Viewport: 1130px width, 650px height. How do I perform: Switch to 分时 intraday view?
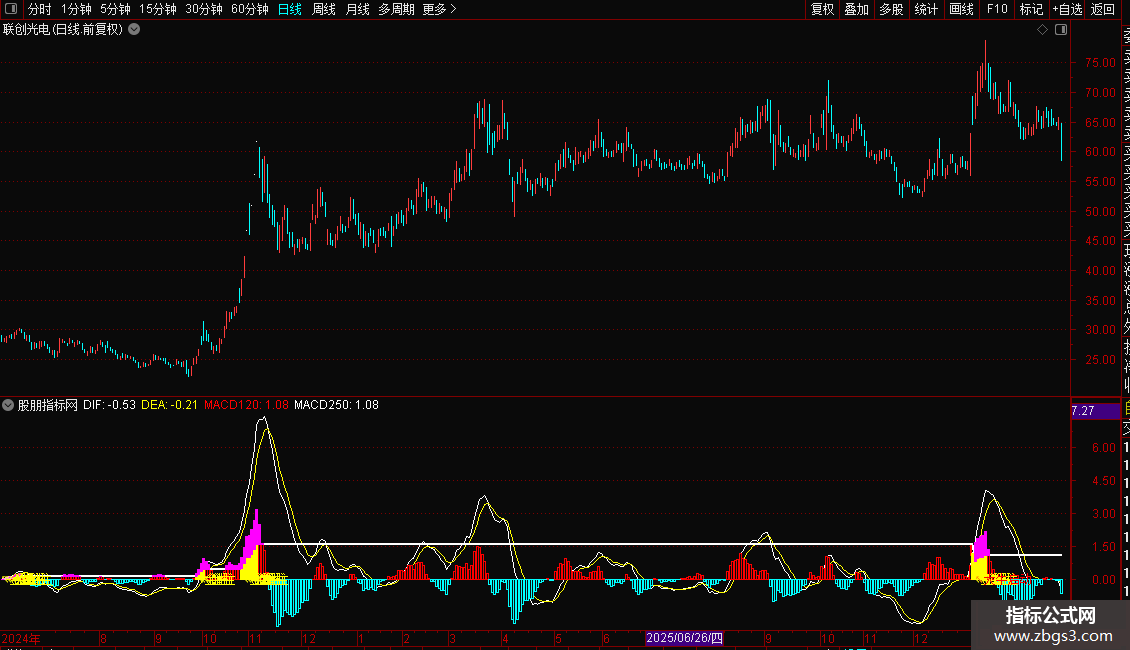click(x=40, y=9)
